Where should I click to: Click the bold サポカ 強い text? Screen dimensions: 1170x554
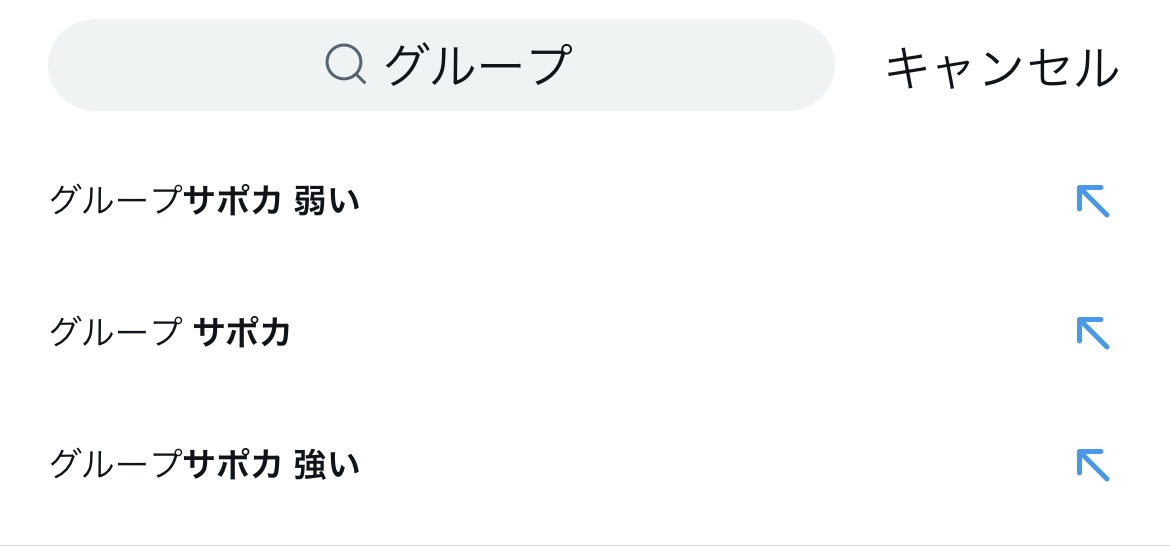272,464
